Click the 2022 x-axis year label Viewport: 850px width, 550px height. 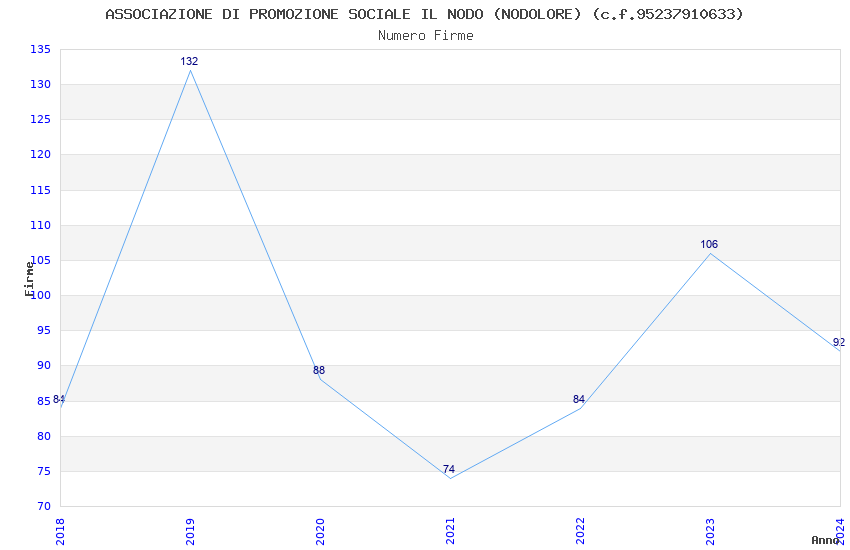pos(581,531)
